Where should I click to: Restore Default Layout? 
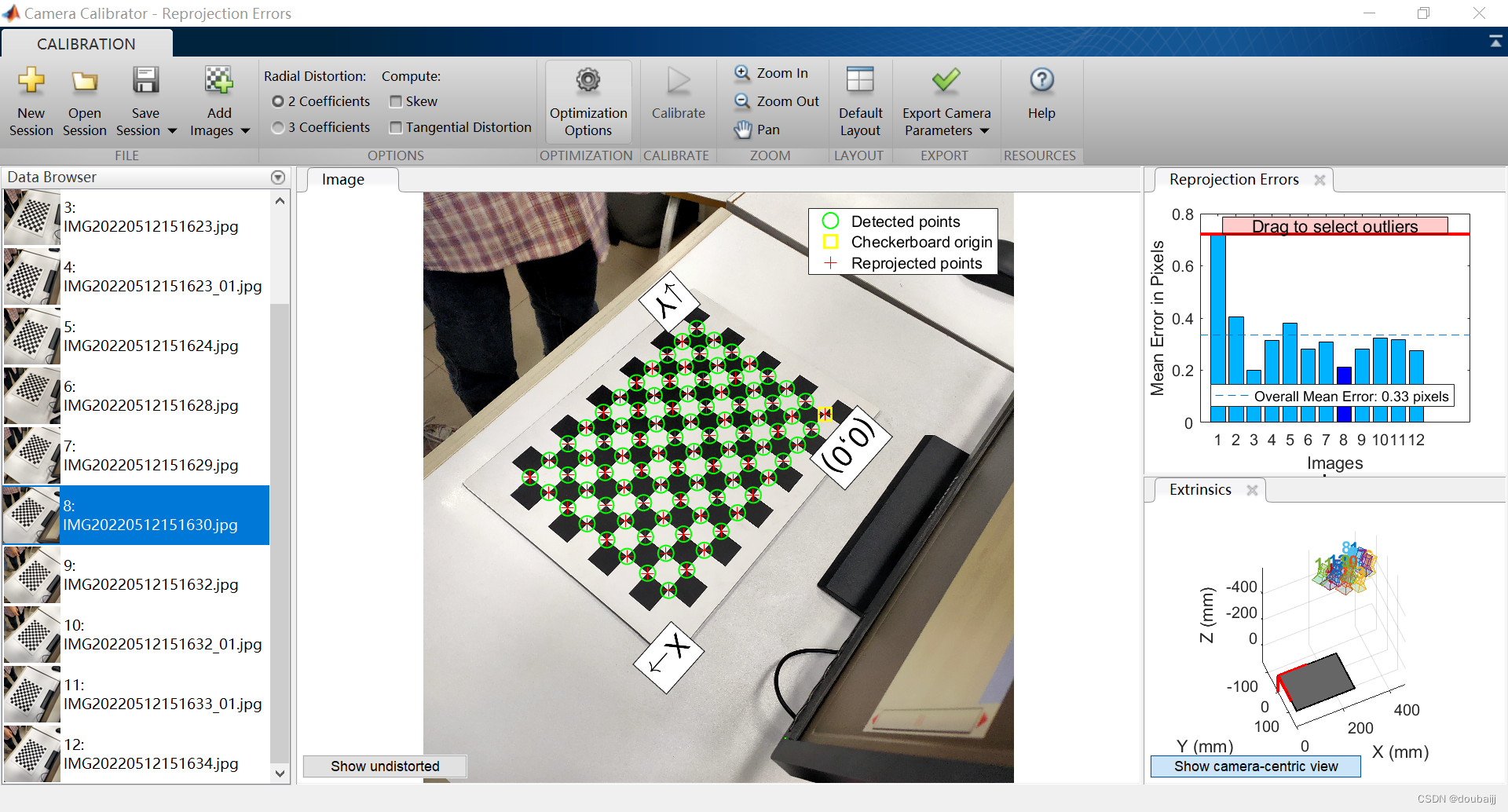pos(860,101)
